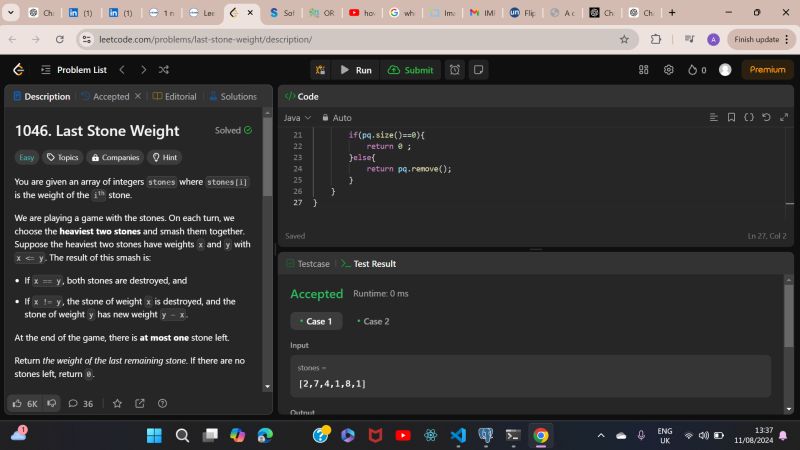Share the problem link icon

pyautogui.click(x=140, y=404)
